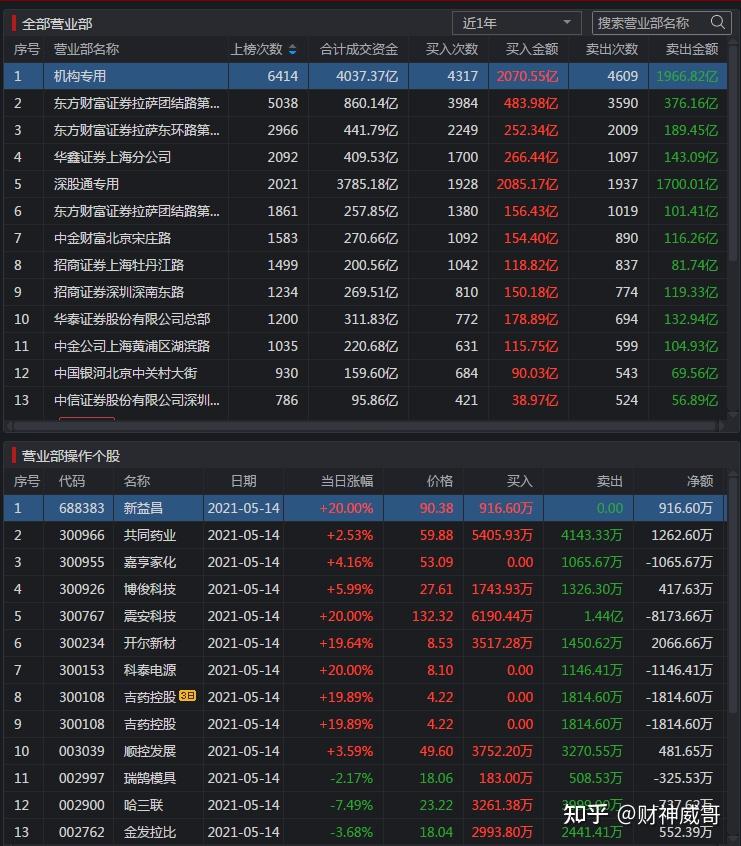
Task: Sort by 合计成交资金 column header
Action: (x=359, y=50)
